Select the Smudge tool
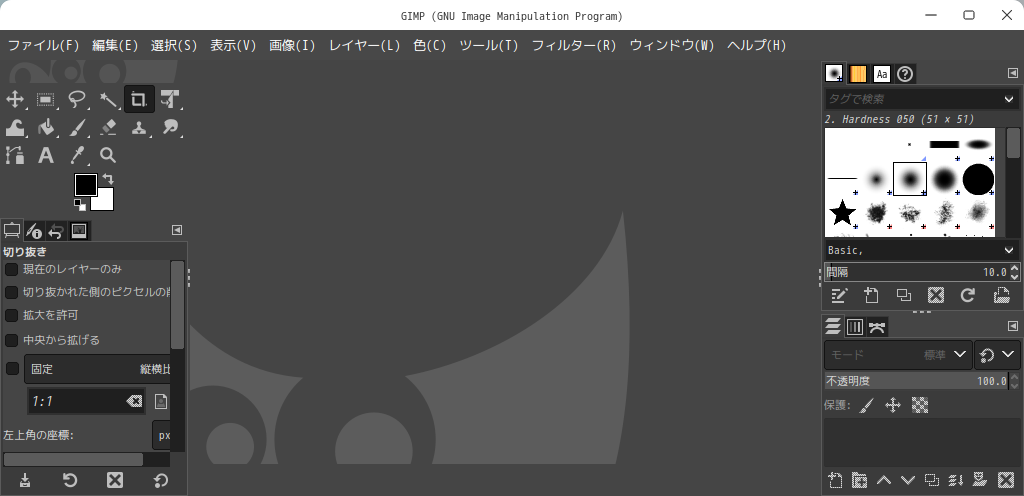 170,127
